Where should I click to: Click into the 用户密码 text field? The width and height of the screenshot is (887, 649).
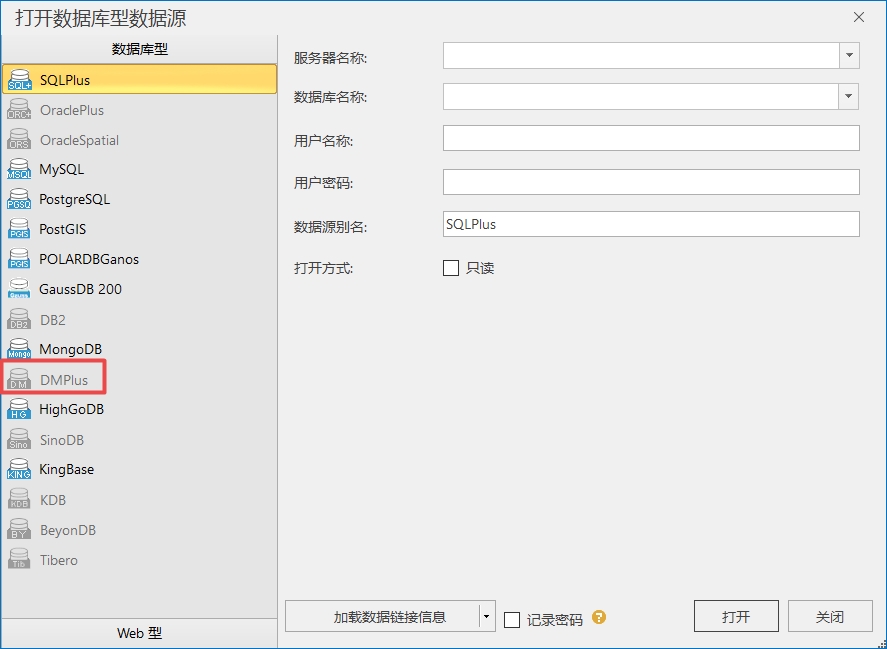point(651,182)
